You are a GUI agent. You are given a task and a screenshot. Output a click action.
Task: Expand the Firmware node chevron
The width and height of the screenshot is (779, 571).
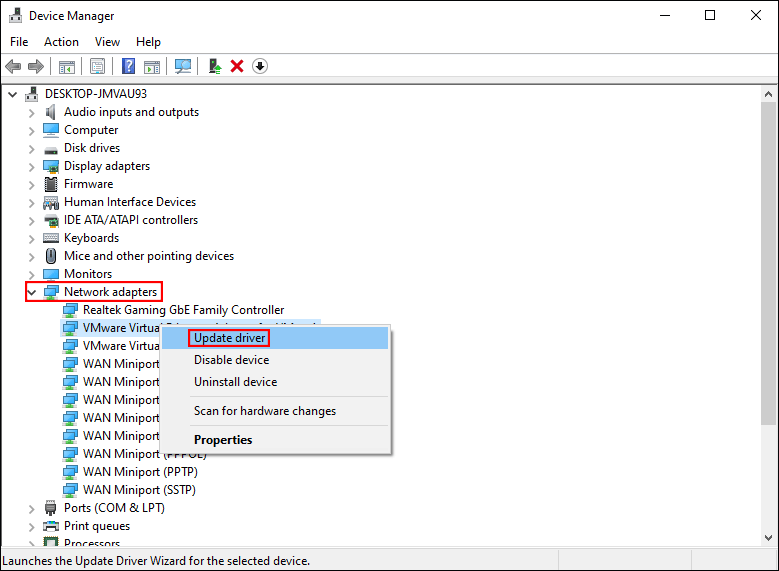click(32, 185)
